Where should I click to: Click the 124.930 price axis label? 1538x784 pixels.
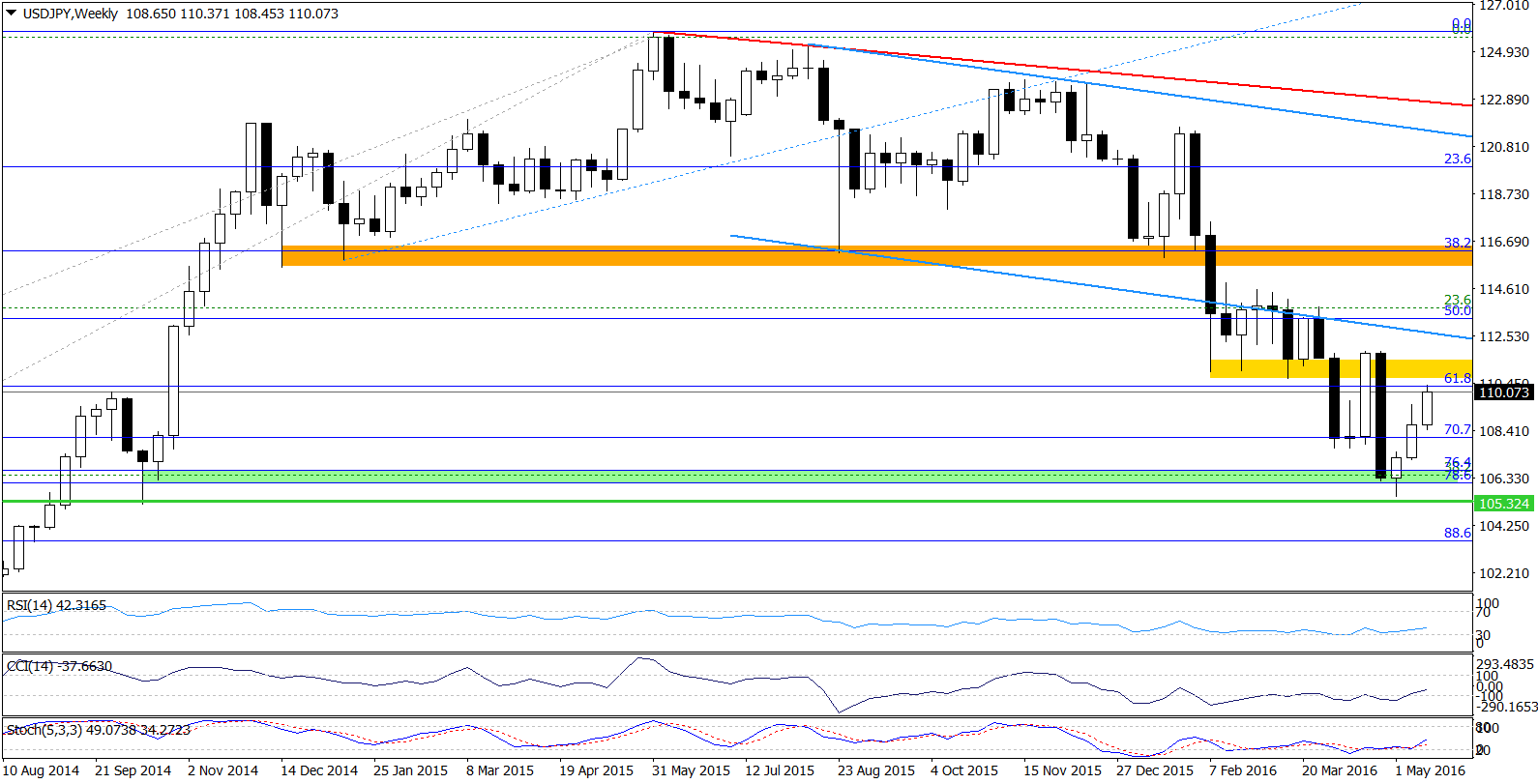[x=1504, y=52]
